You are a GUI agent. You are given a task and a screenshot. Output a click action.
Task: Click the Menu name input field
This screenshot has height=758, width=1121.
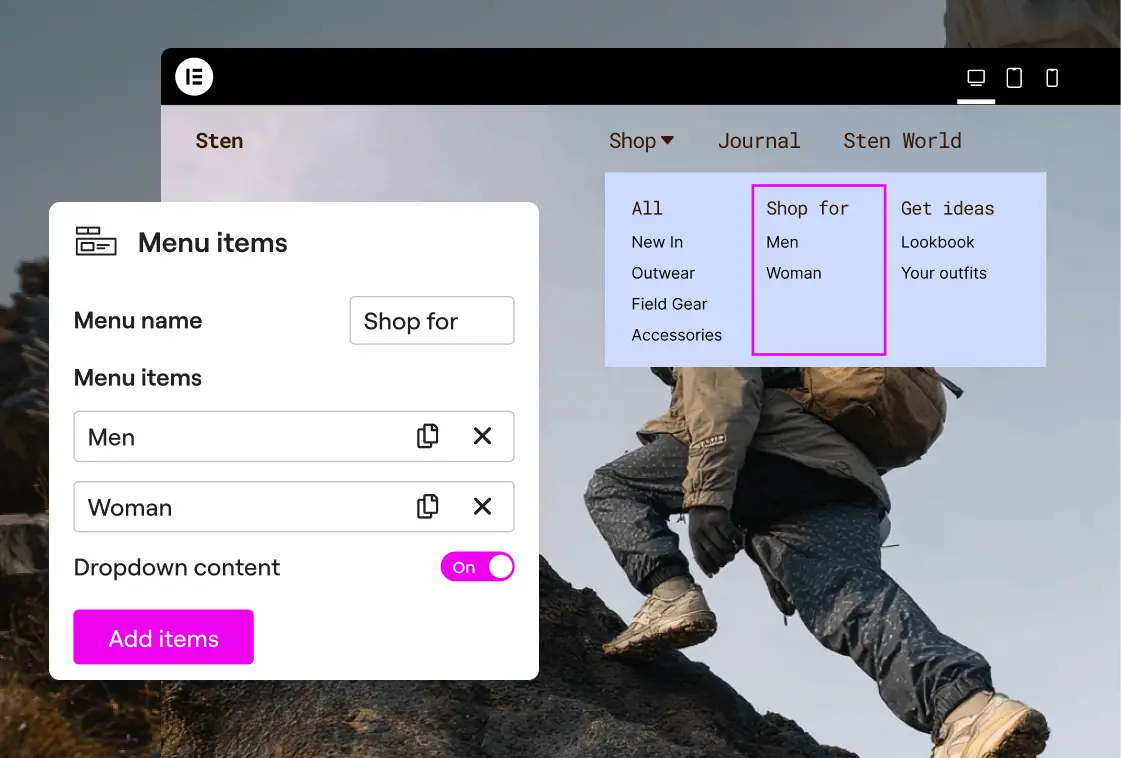click(431, 321)
